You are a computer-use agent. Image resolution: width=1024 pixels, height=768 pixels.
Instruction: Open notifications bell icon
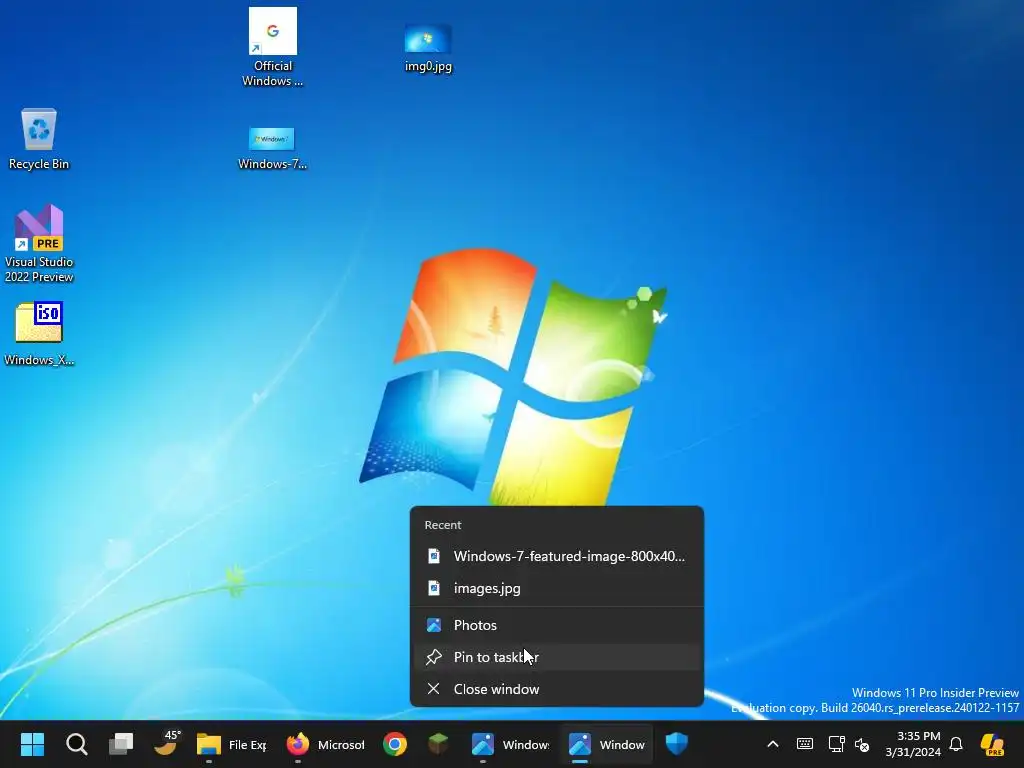(x=956, y=744)
